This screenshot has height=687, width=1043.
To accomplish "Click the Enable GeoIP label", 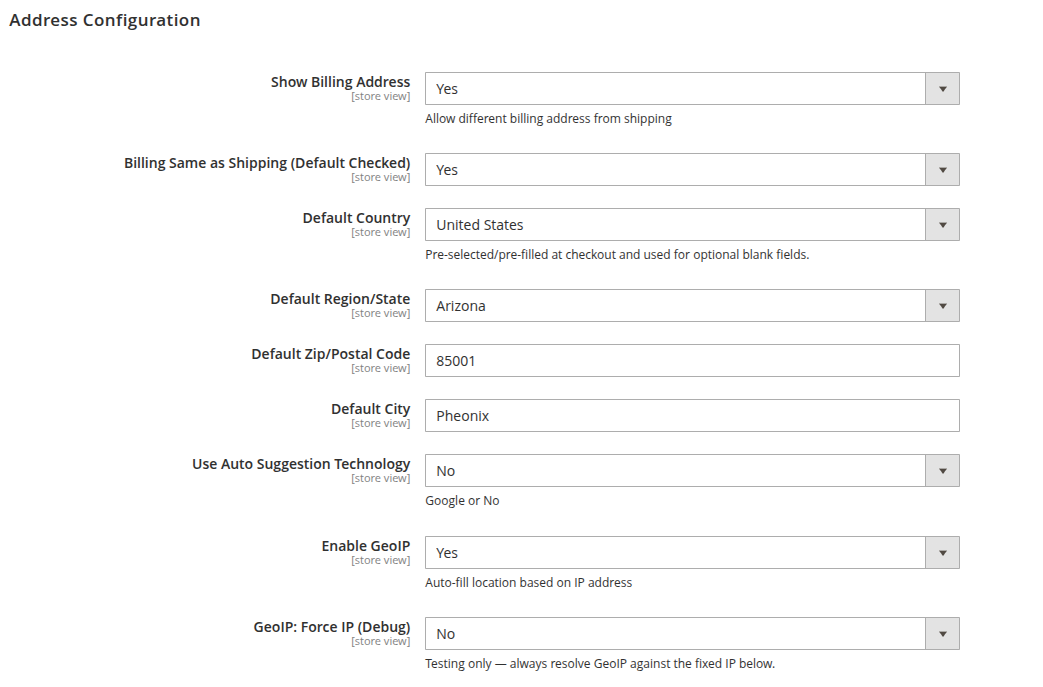I will coord(366,545).
